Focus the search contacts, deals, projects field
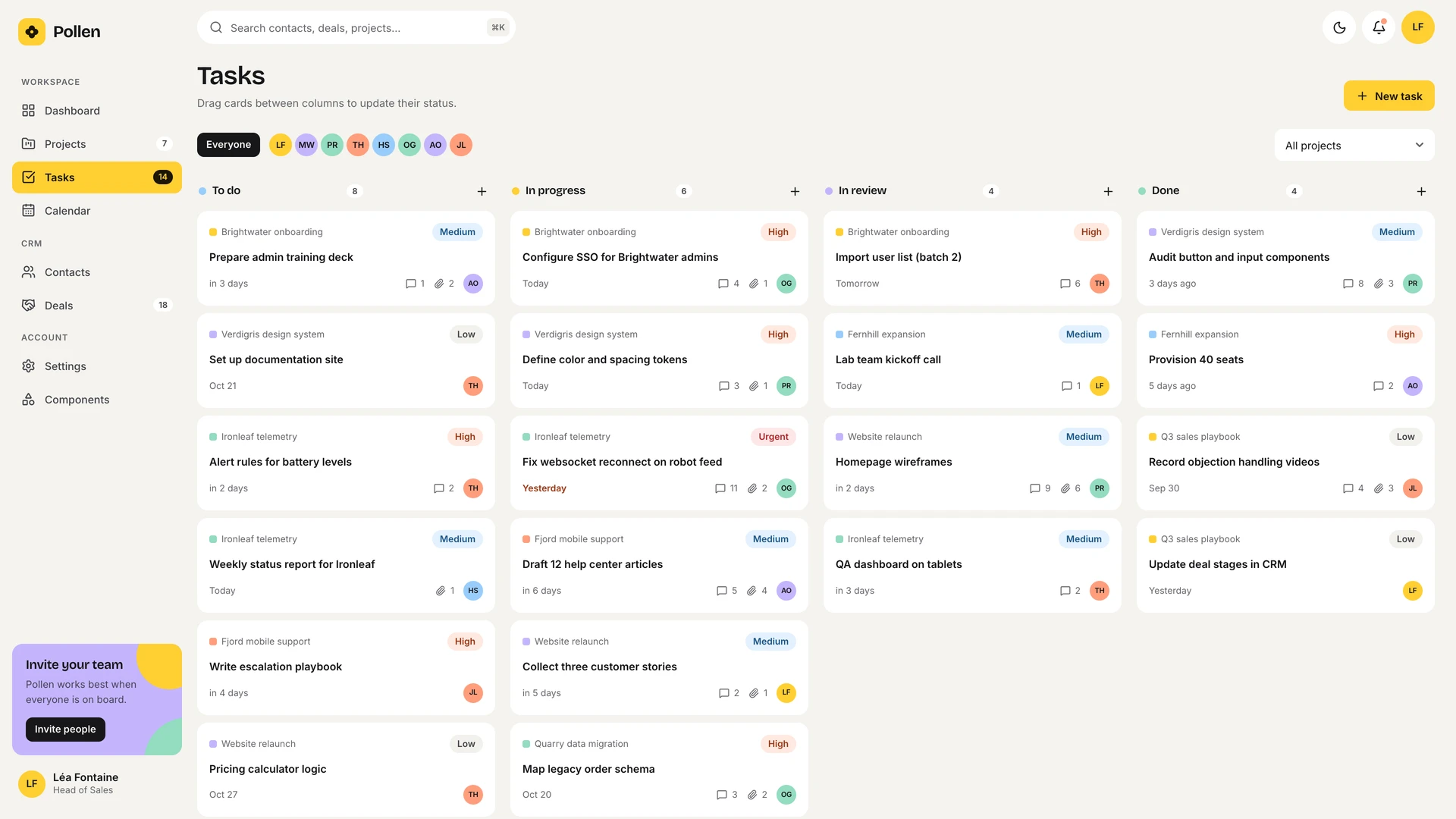This screenshot has height=819, width=1456. [x=356, y=27]
